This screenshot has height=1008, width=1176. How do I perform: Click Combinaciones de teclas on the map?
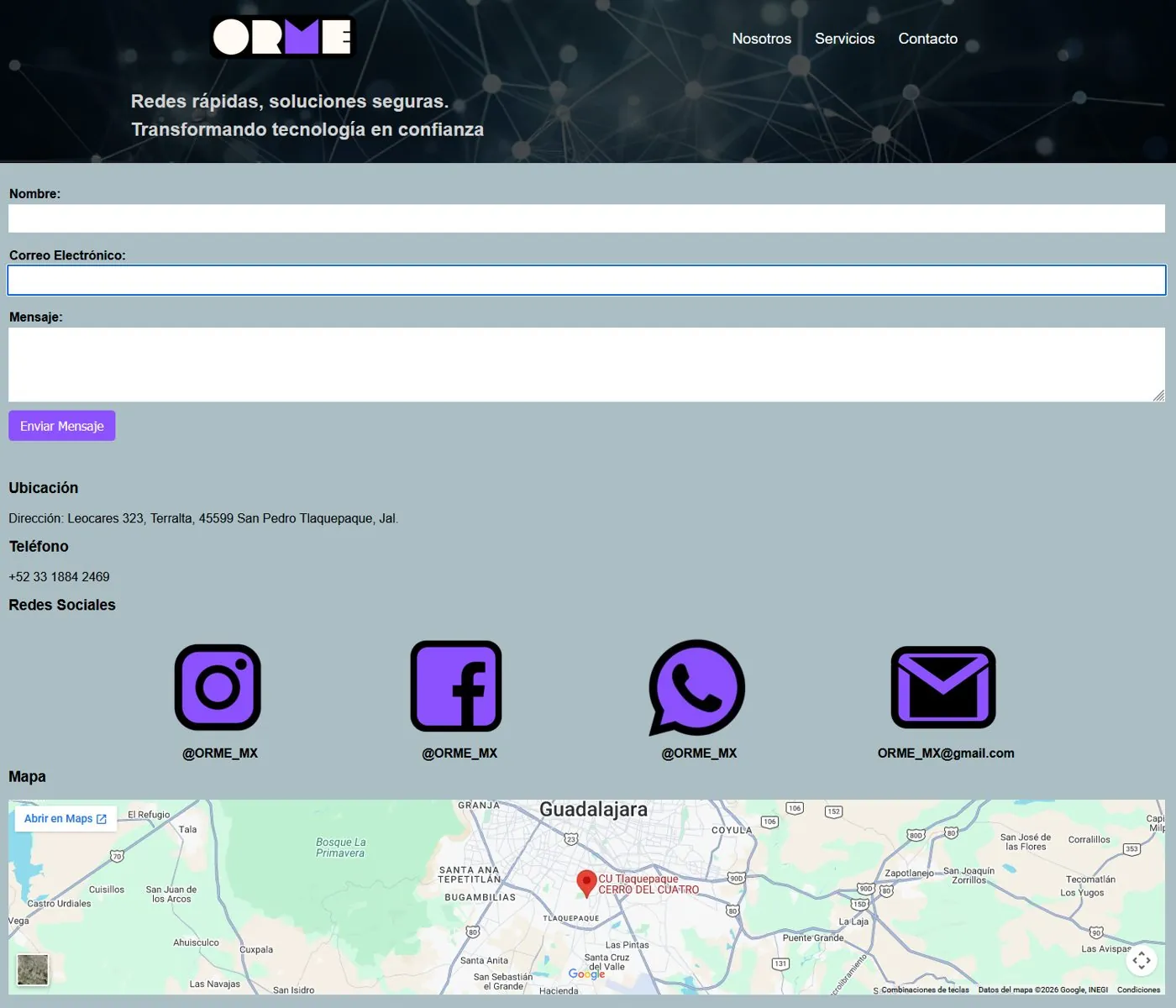point(925,990)
